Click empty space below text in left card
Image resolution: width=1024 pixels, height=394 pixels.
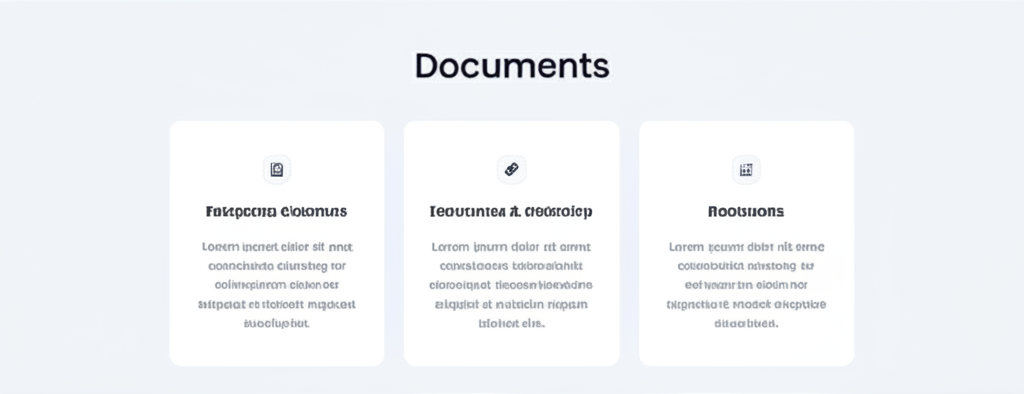pos(277,348)
